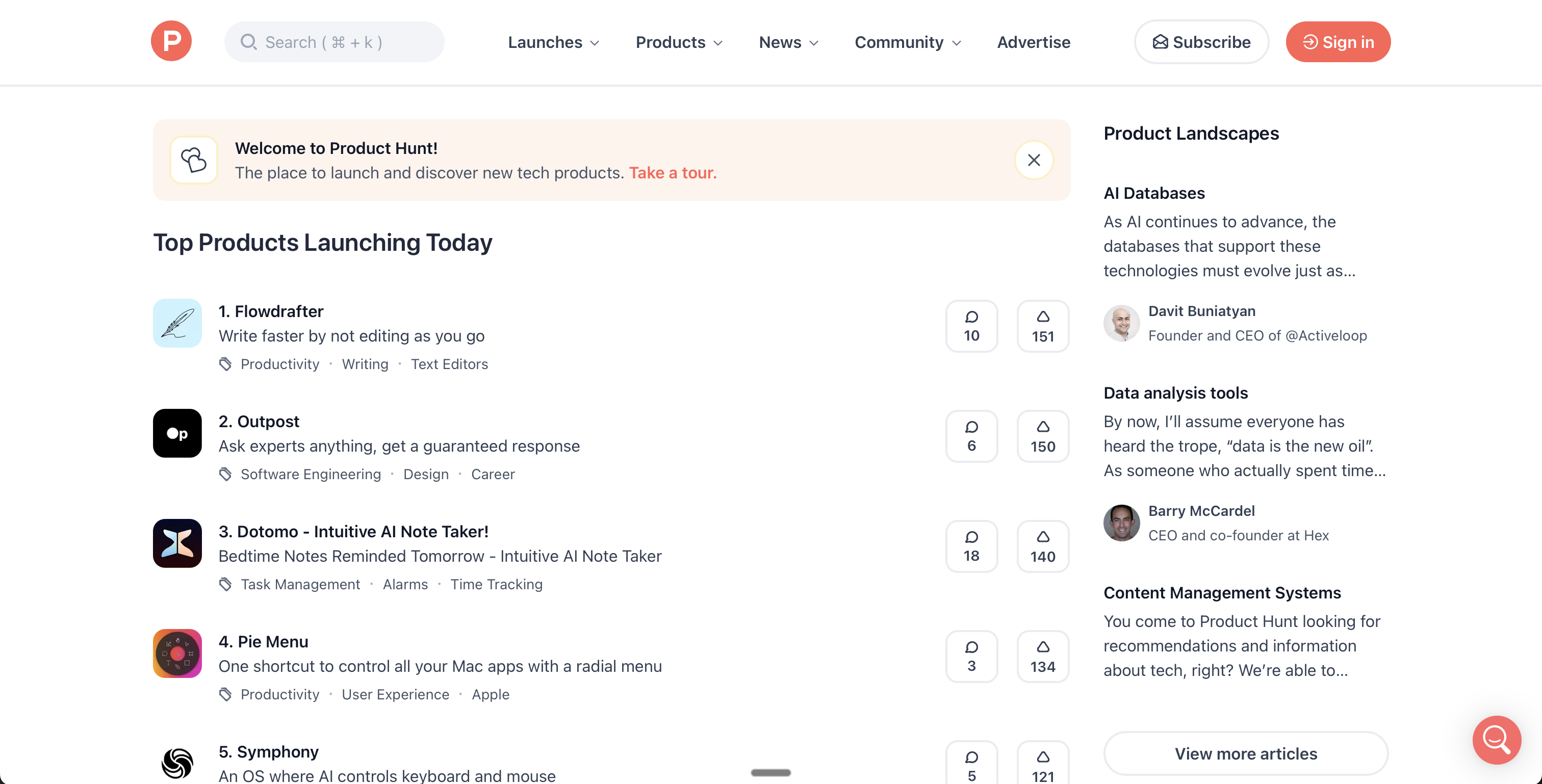Open the Dotomo app icon
The image size is (1542, 784).
coord(177,543)
